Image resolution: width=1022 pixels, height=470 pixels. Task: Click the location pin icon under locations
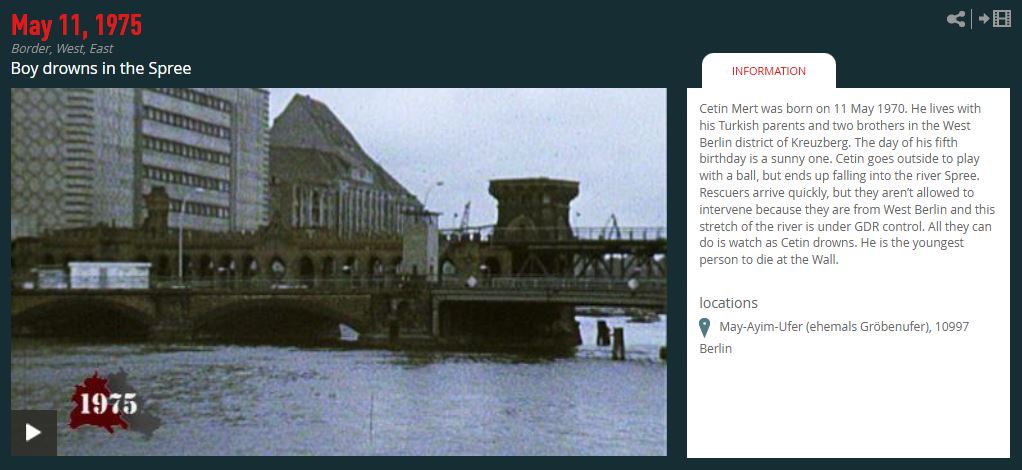click(x=705, y=327)
